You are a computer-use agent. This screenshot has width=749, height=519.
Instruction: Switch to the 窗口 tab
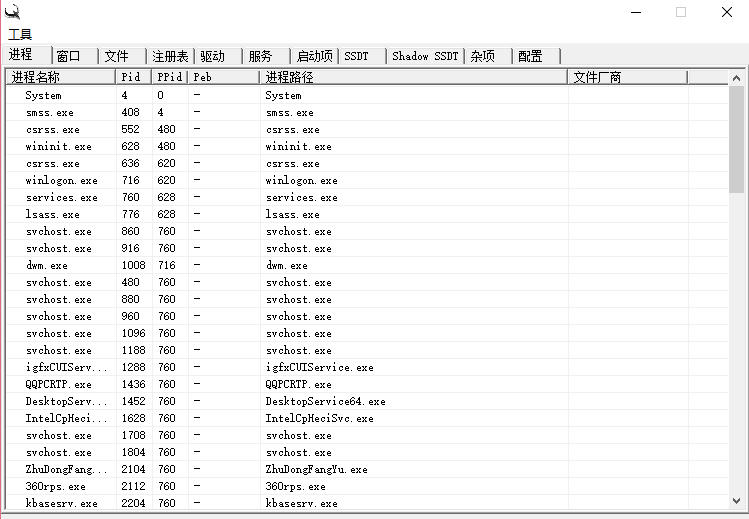pos(69,56)
